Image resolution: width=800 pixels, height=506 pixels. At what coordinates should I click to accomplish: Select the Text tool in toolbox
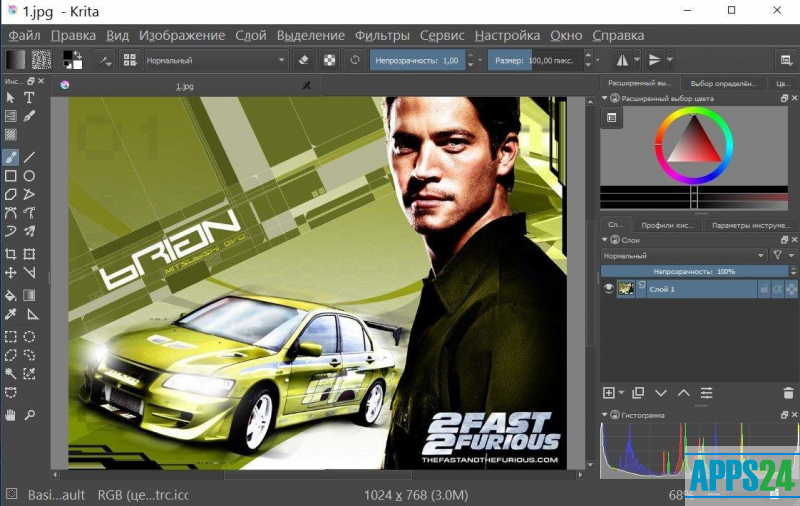pos(29,97)
